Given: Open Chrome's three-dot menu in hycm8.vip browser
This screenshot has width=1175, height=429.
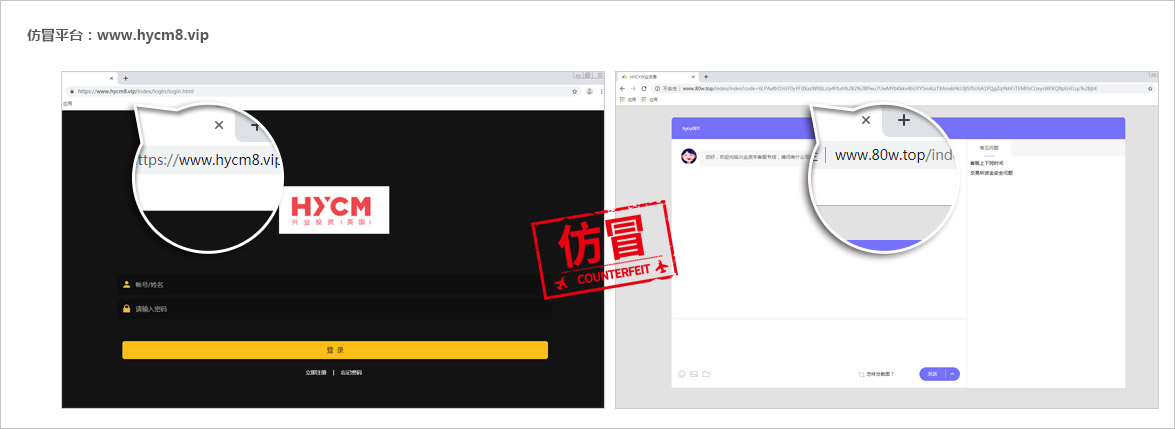Looking at the screenshot, I should pos(600,91).
